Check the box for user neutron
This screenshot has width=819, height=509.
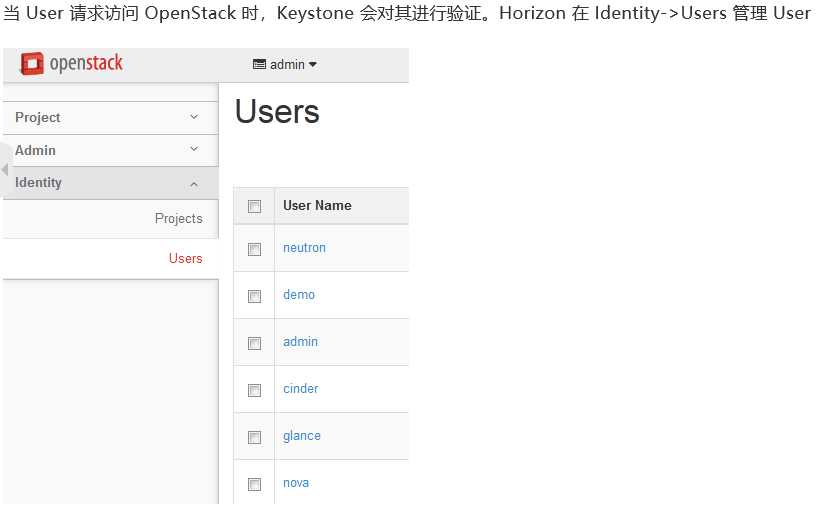254,249
